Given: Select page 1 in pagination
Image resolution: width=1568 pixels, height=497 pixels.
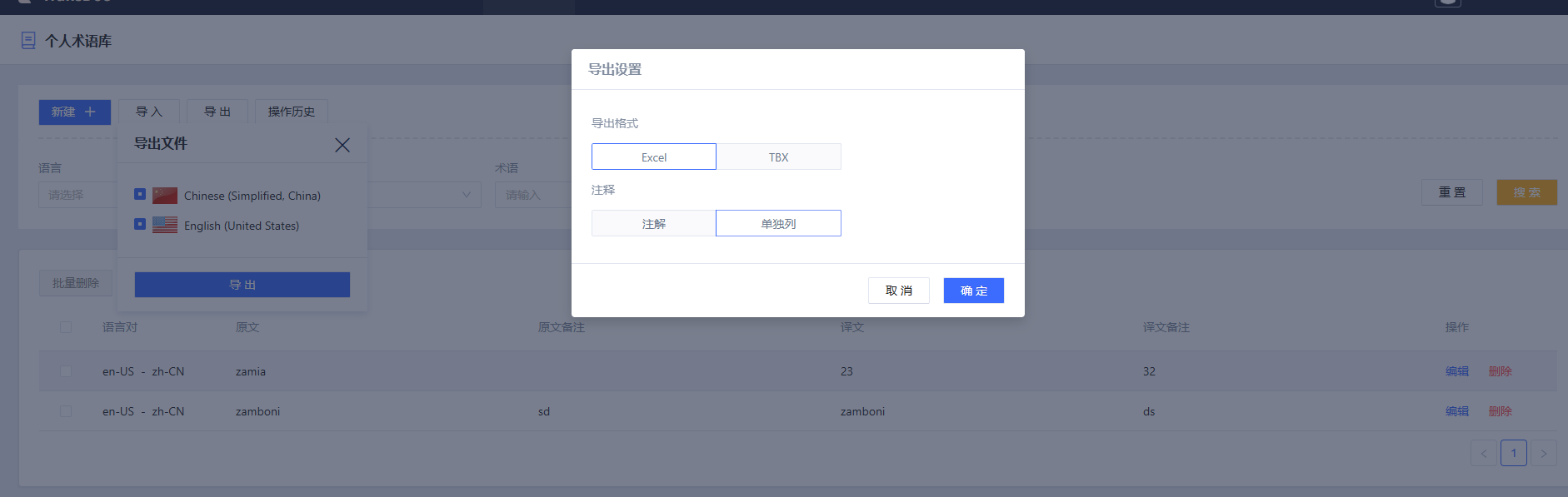Looking at the screenshot, I should 1514,453.
